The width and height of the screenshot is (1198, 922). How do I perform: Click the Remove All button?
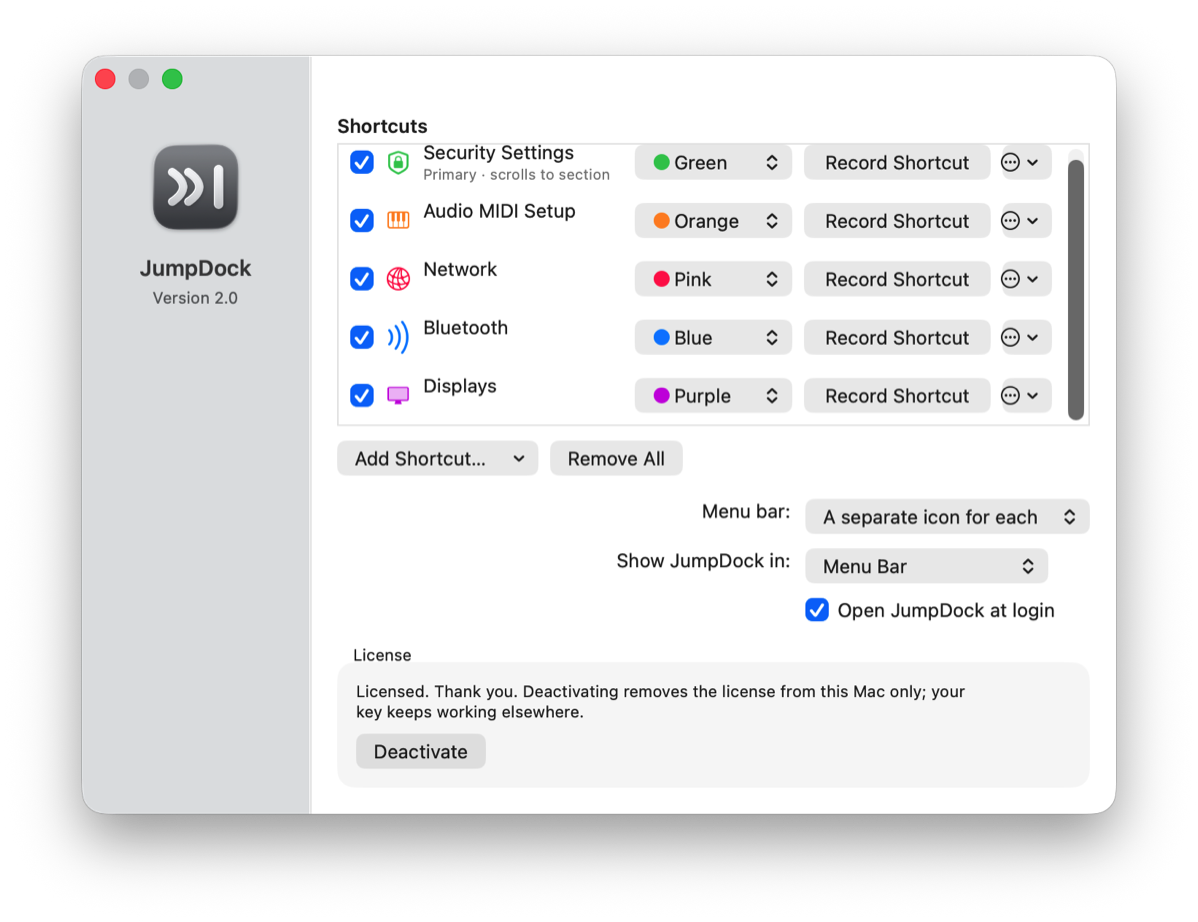pos(616,458)
